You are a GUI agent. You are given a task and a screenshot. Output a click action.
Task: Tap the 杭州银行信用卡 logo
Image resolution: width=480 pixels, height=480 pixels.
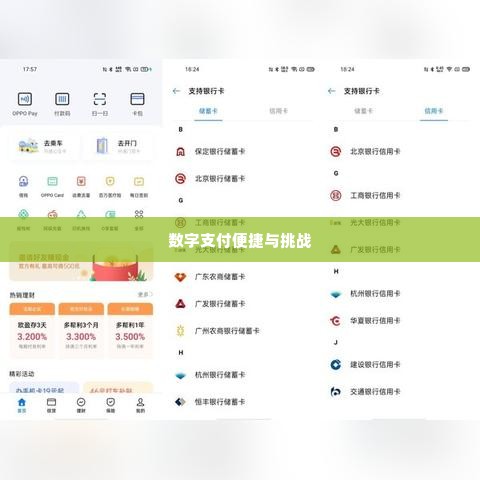336,294
